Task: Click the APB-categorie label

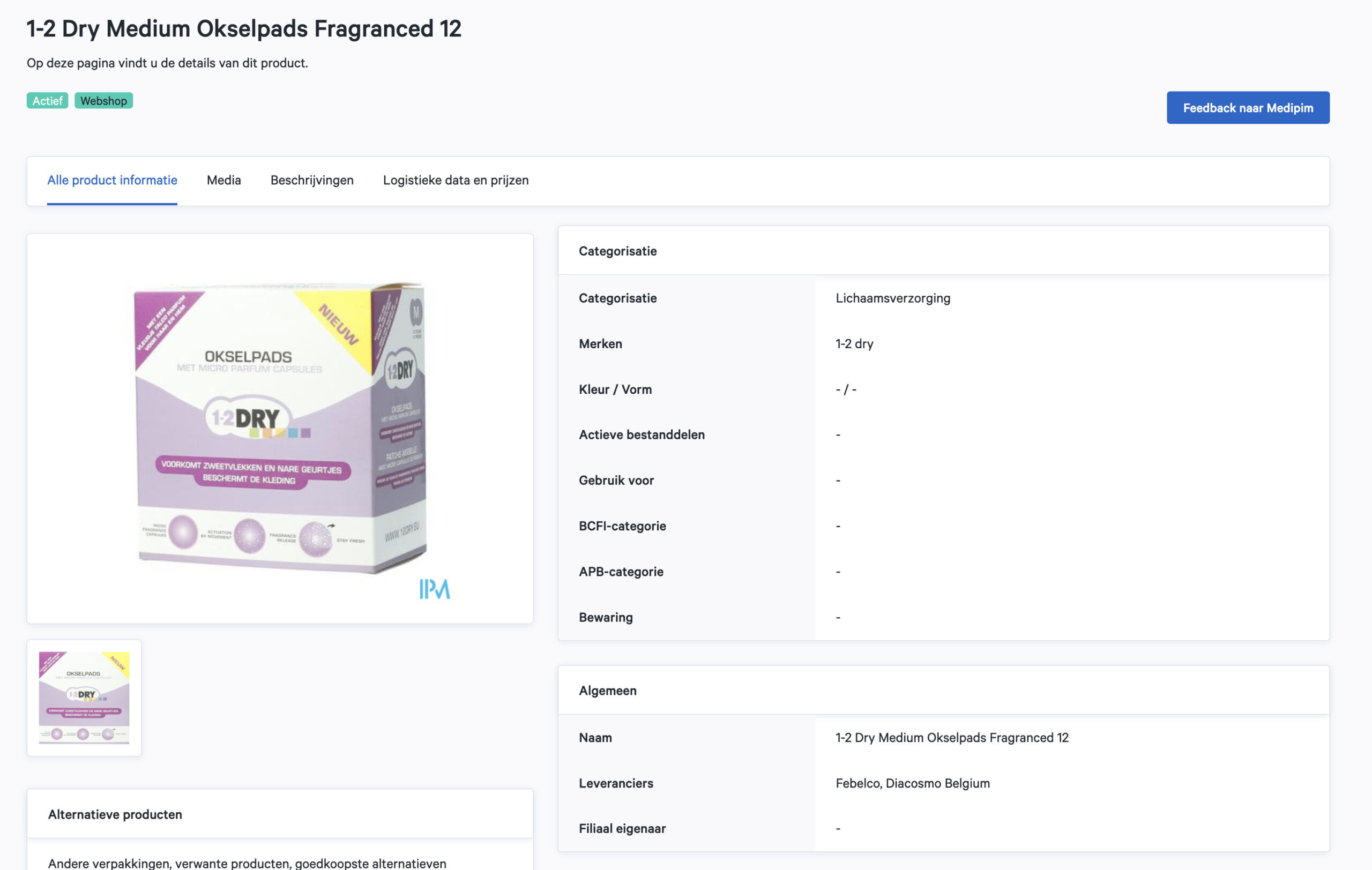Action: tap(621, 571)
